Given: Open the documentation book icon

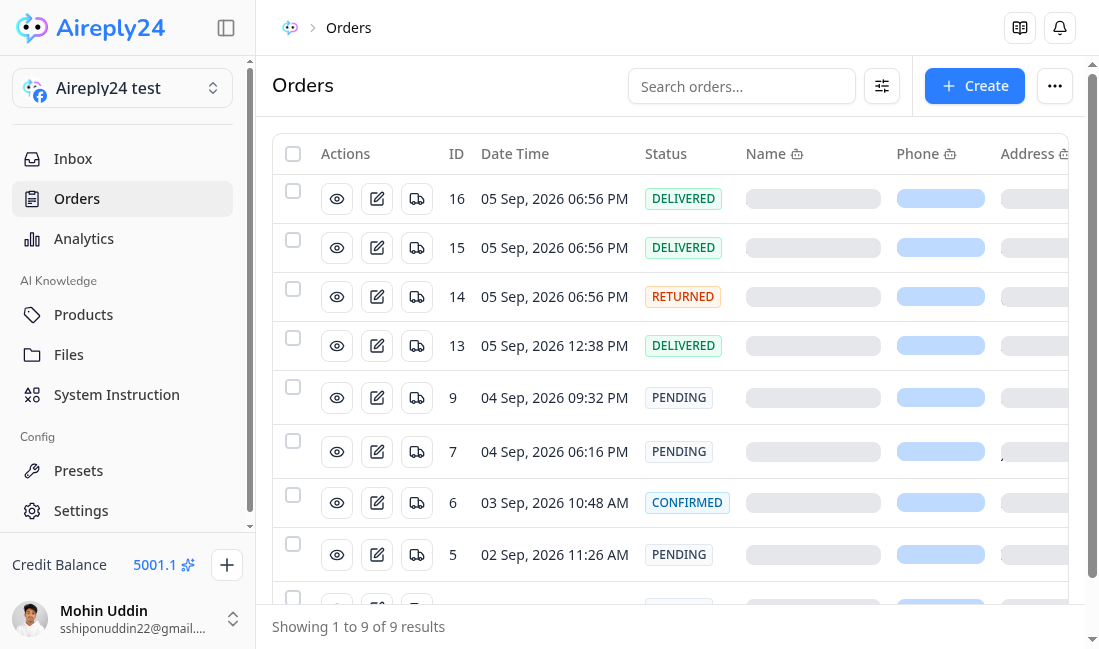Looking at the screenshot, I should click(x=1020, y=28).
